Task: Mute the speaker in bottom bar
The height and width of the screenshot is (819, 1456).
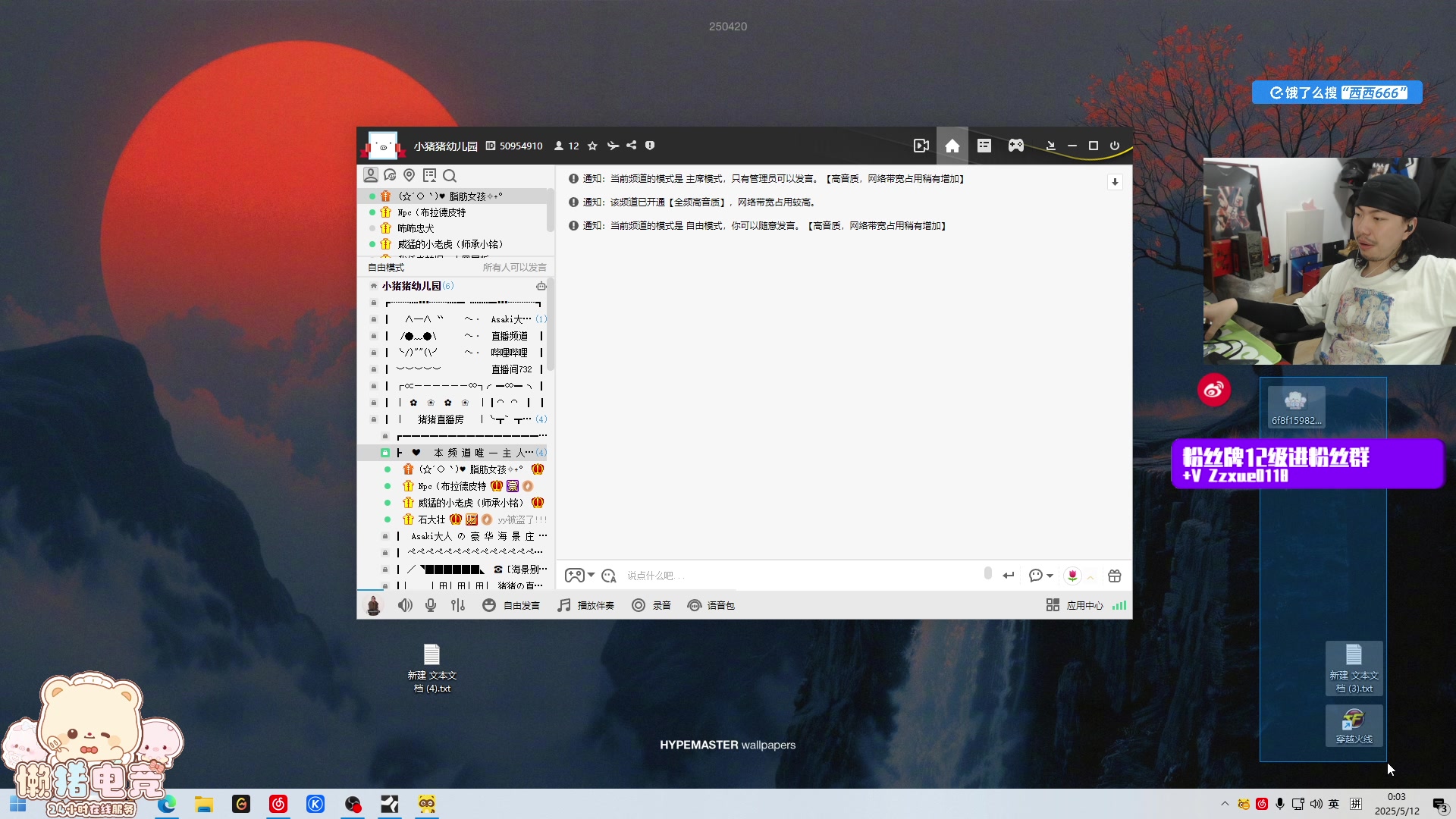Action: pos(405,605)
